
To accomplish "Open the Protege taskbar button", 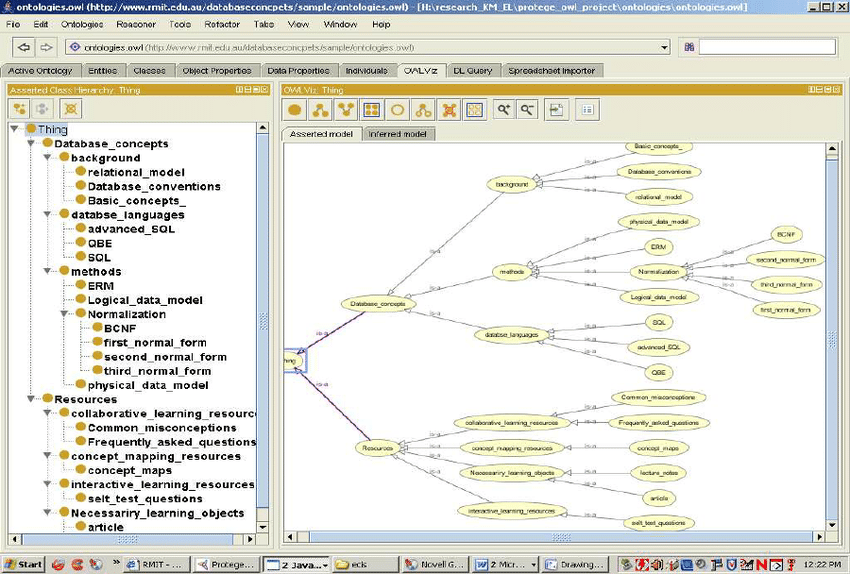I will (x=227, y=564).
